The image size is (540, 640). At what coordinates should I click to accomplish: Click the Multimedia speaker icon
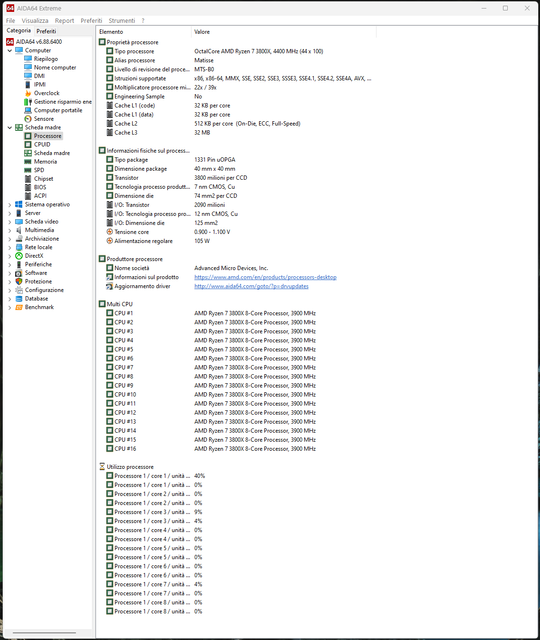[x=19, y=230]
